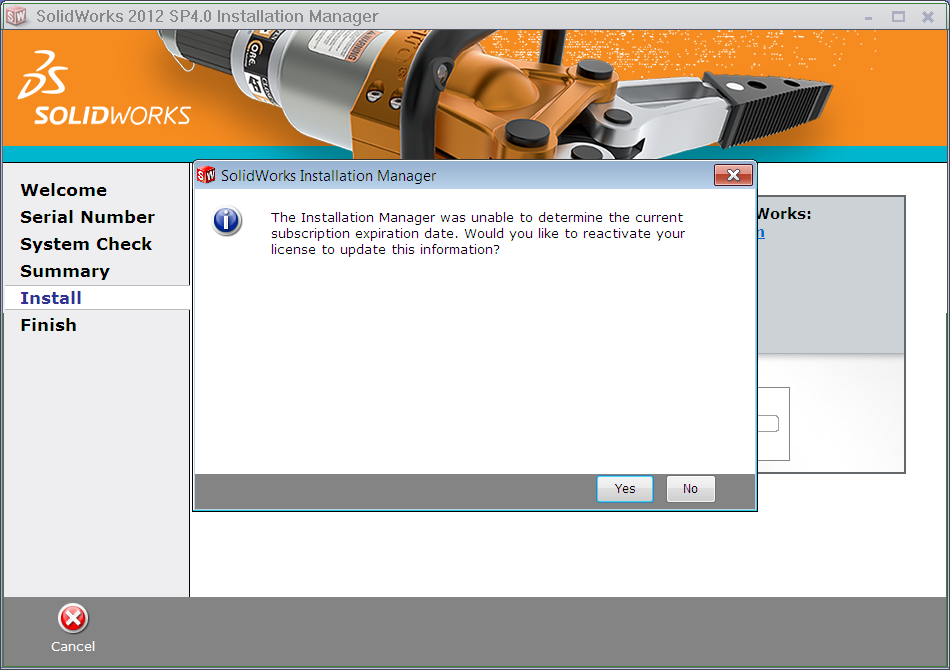Select the System Check step

click(86, 244)
